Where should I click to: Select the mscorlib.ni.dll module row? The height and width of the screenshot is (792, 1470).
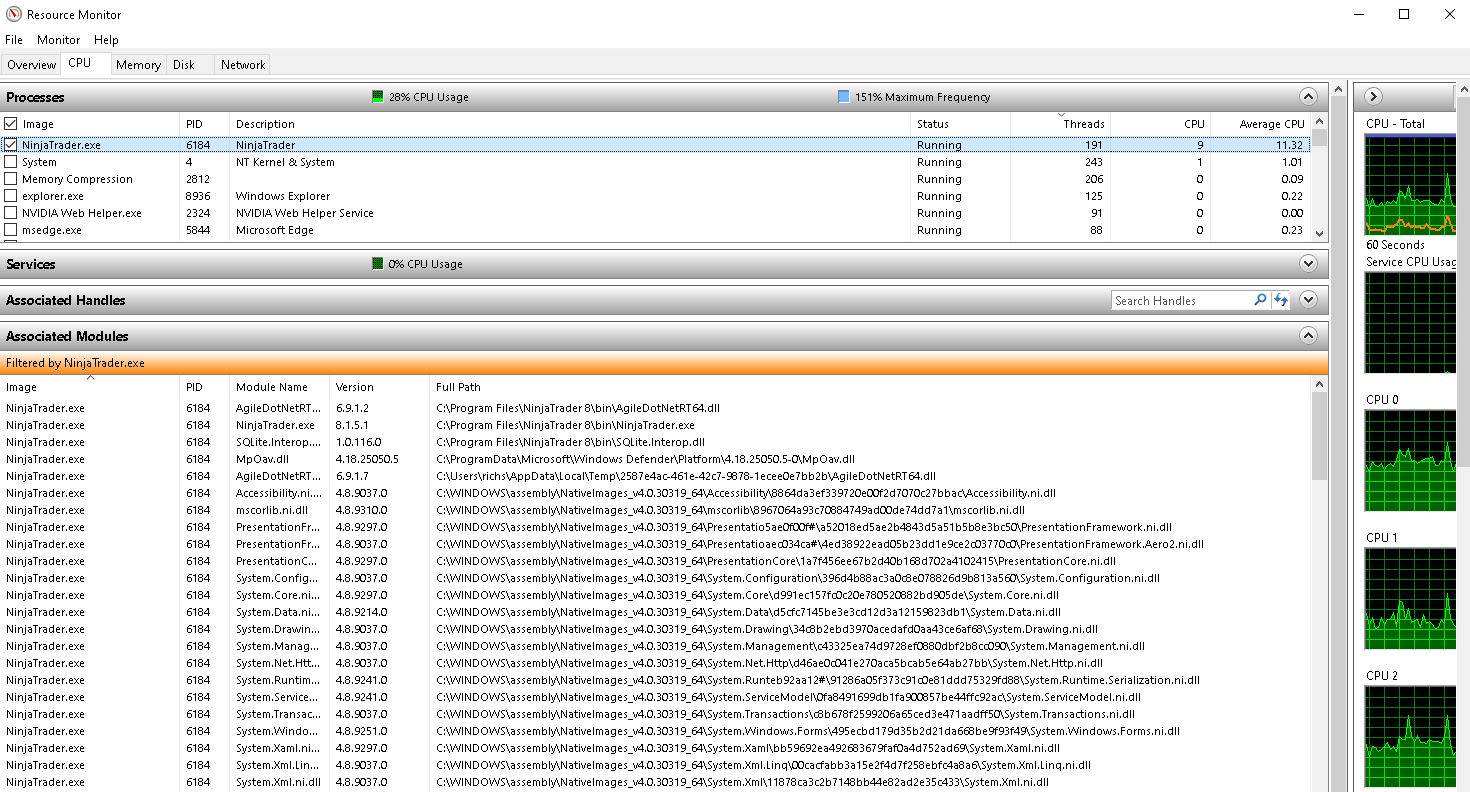click(655, 510)
